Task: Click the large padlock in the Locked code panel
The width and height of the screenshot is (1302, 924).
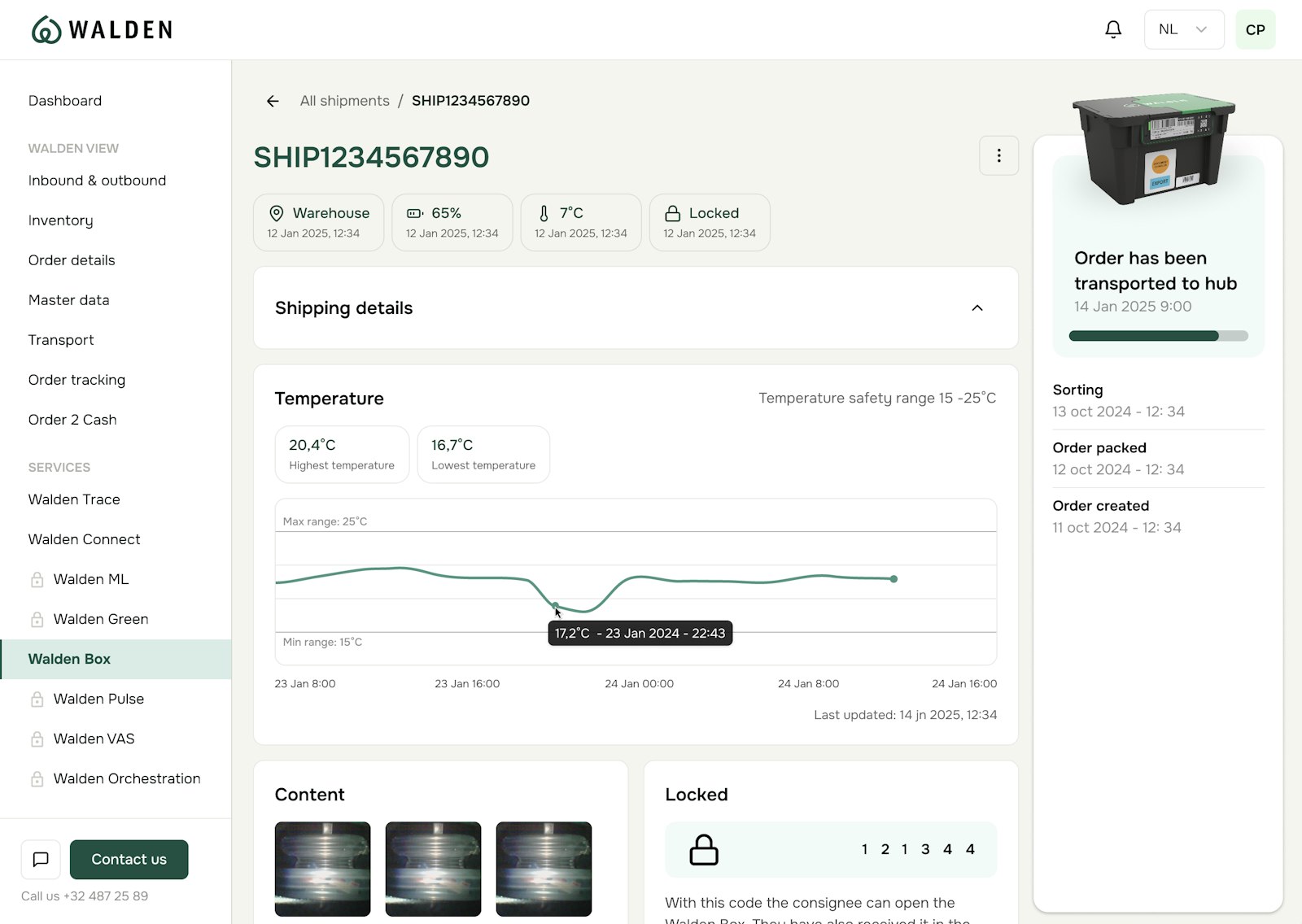Action: 704,850
